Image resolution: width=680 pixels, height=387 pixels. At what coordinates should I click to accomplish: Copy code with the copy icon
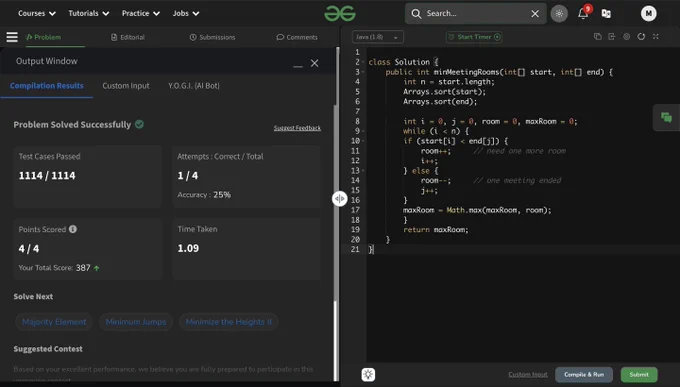click(x=598, y=36)
